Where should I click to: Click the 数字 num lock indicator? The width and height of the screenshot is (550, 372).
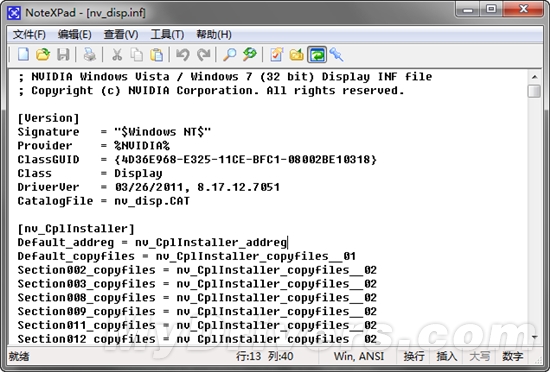point(512,357)
